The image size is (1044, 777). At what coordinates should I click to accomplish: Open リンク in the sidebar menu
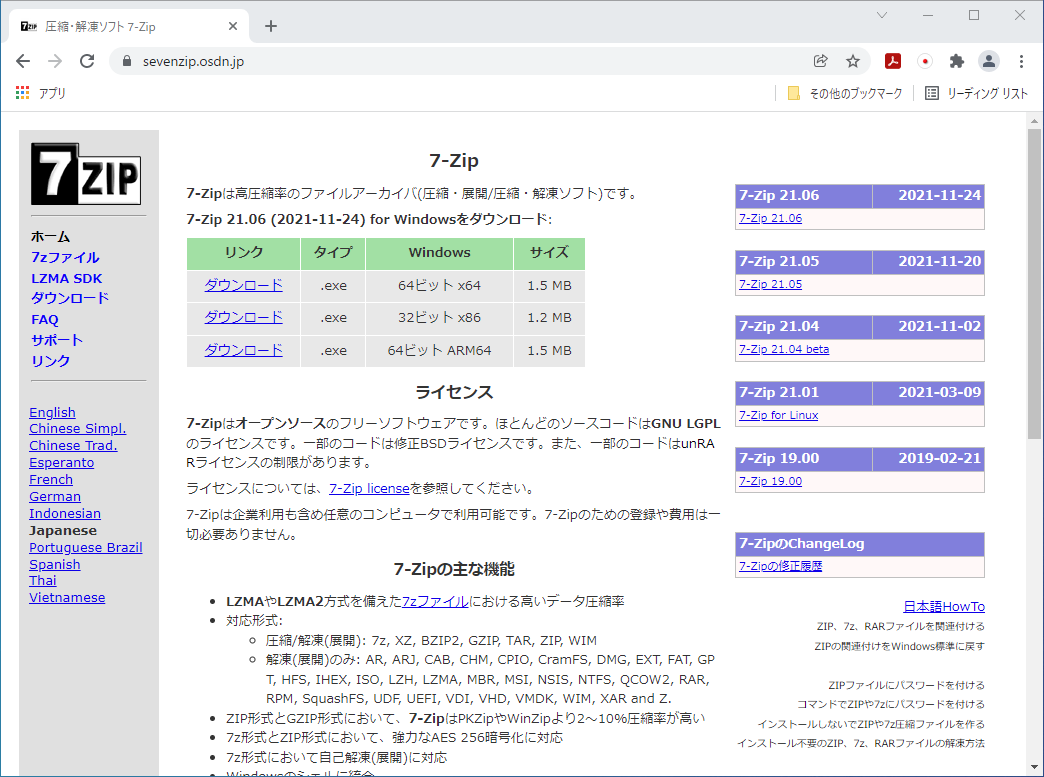[51, 360]
